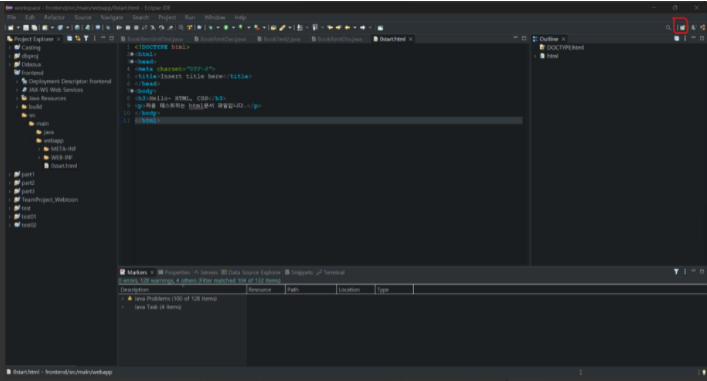707x381 pixels.
Task: Close the Outline view tab
Action: pos(563,39)
